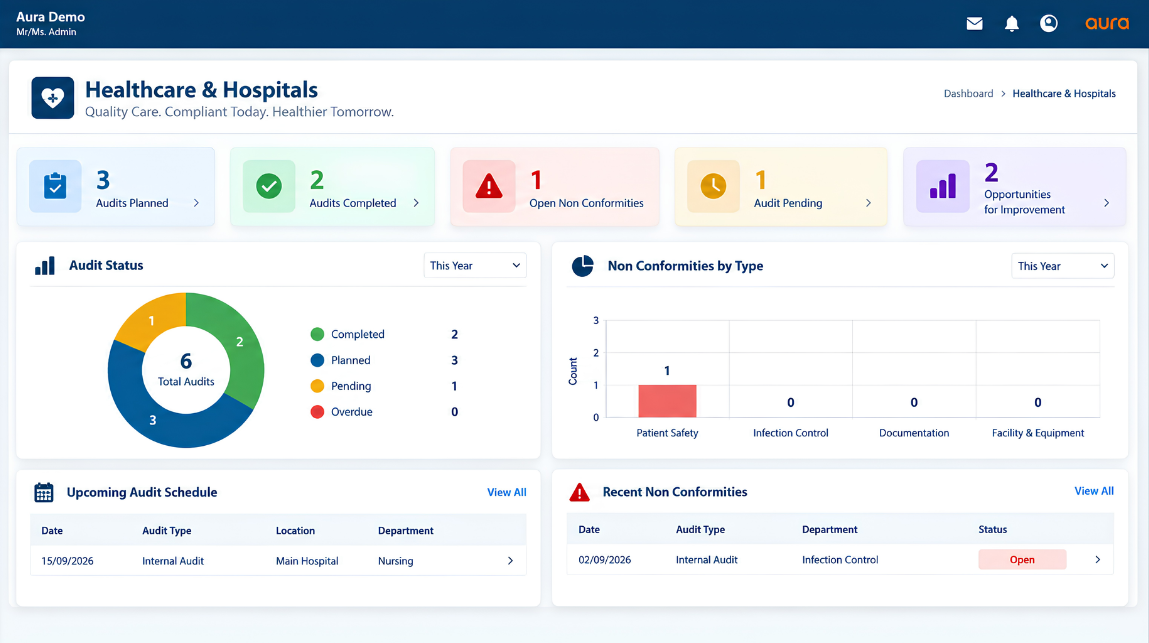The width and height of the screenshot is (1149, 643).
Task: Click the Patient Safety axis label
Action: (x=667, y=433)
